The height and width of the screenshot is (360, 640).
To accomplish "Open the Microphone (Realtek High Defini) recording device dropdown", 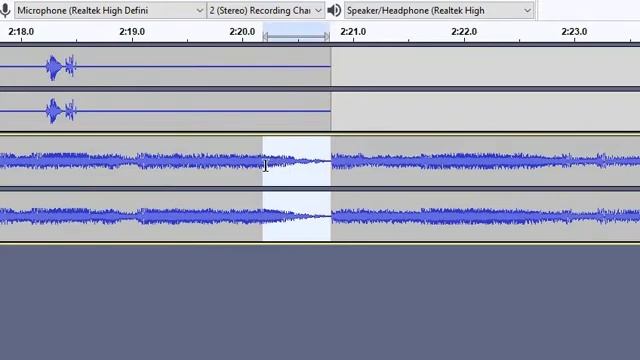I will click(110, 10).
